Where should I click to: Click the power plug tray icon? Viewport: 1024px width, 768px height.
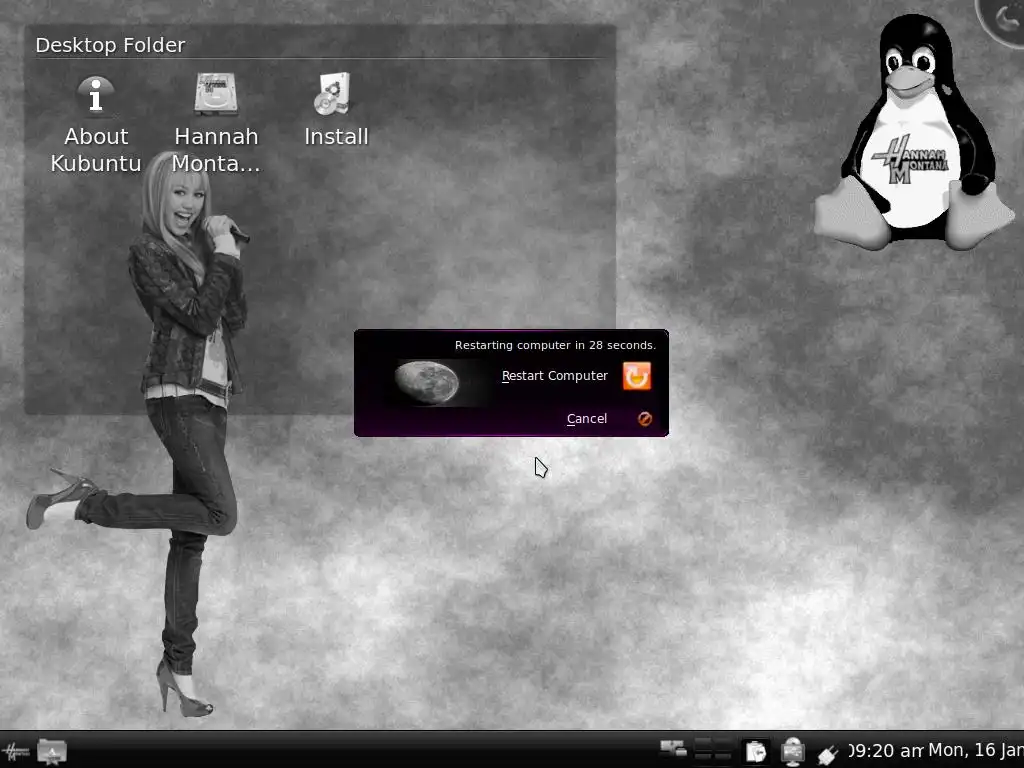click(x=827, y=754)
